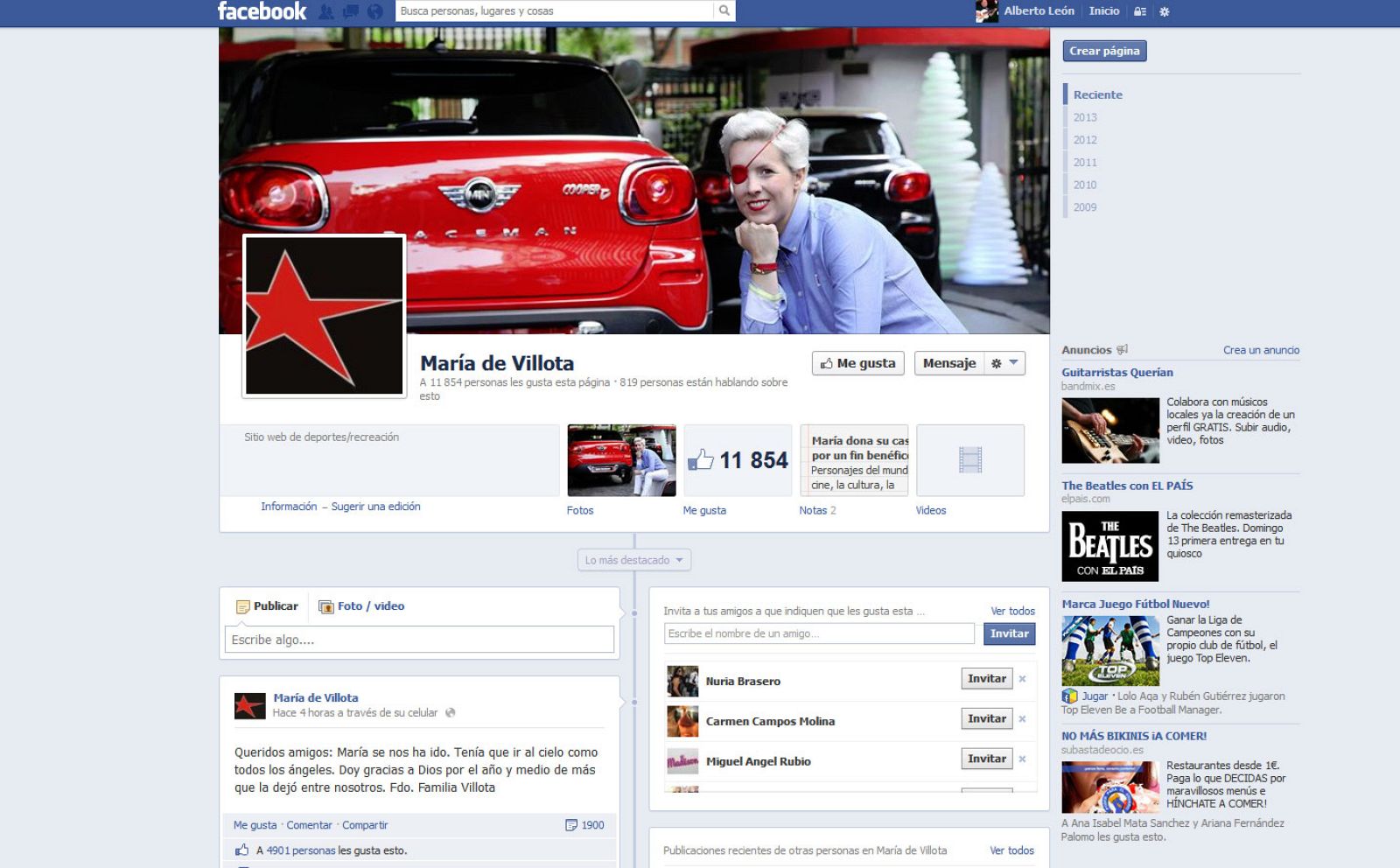
Task: Click the comments count icon showing 1900
Action: [x=571, y=825]
